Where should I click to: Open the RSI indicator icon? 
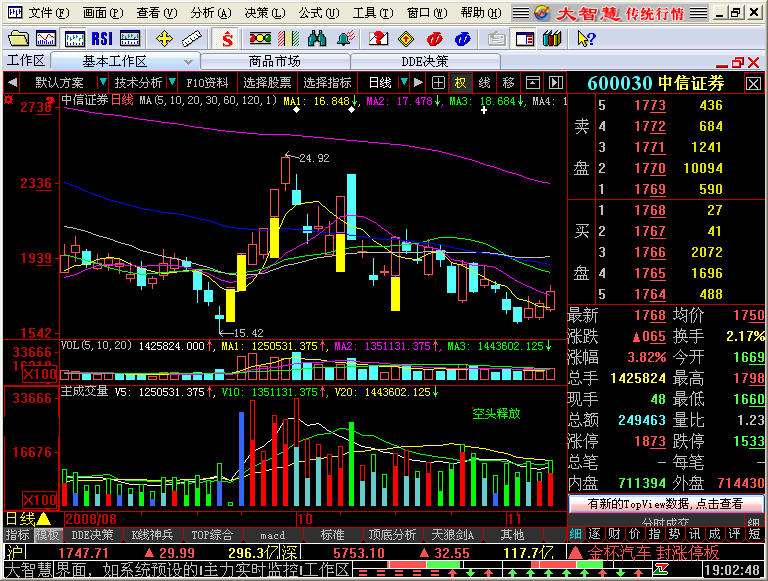pos(102,39)
